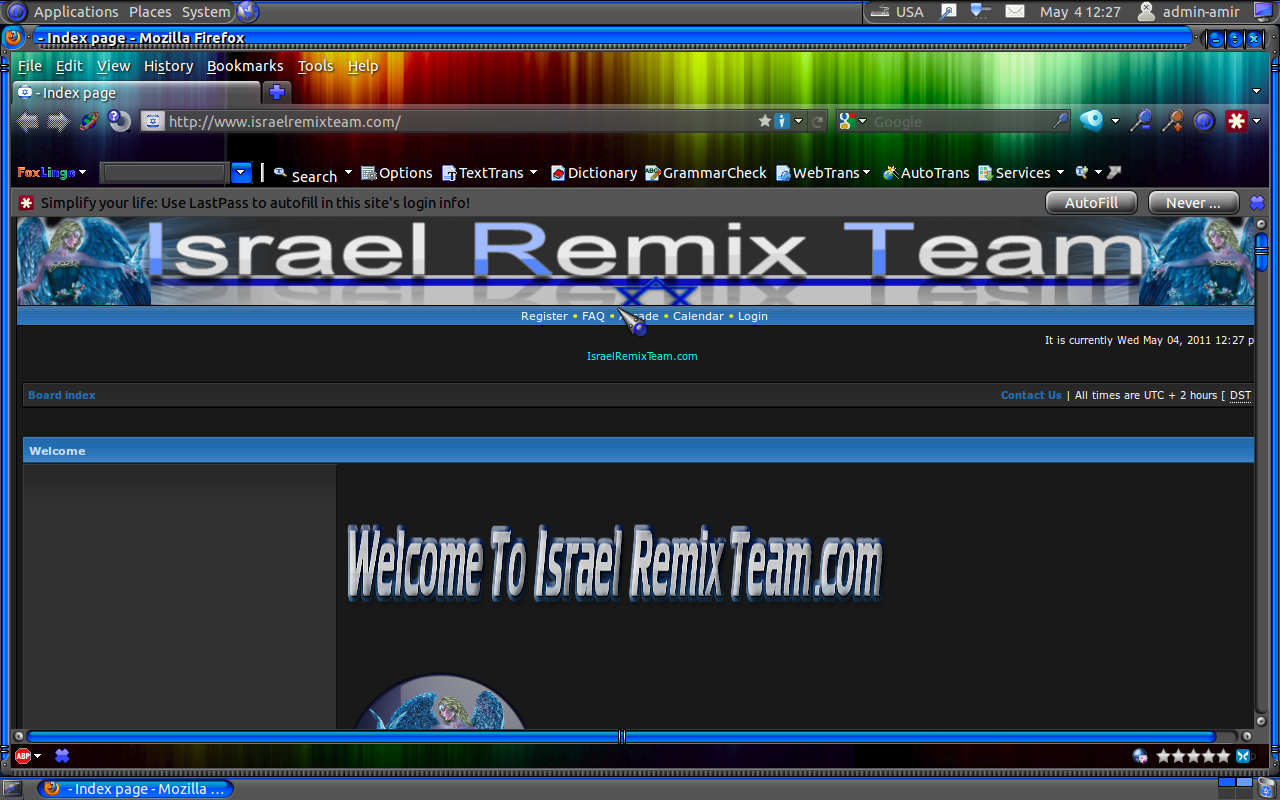Click the AutoFill button
Image resolution: width=1280 pixels, height=800 pixels.
click(x=1091, y=203)
